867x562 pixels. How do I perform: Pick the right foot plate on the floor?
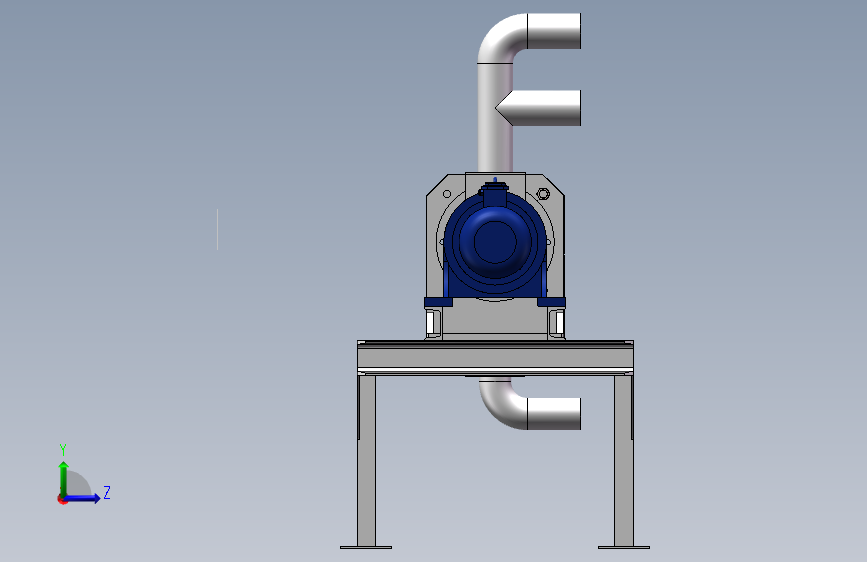pyautogui.click(x=624, y=548)
